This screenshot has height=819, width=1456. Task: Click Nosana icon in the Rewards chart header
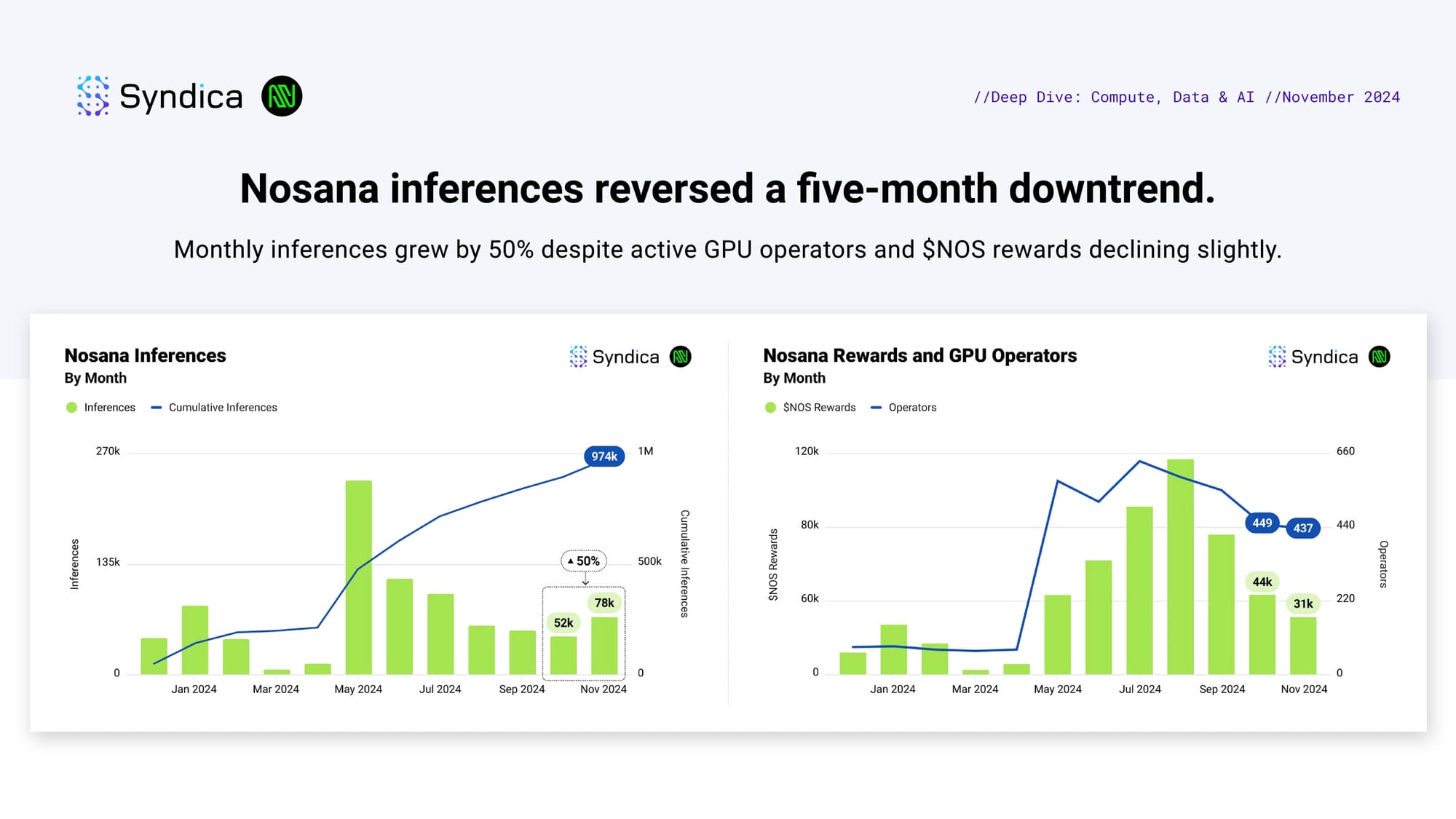coord(1379,357)
